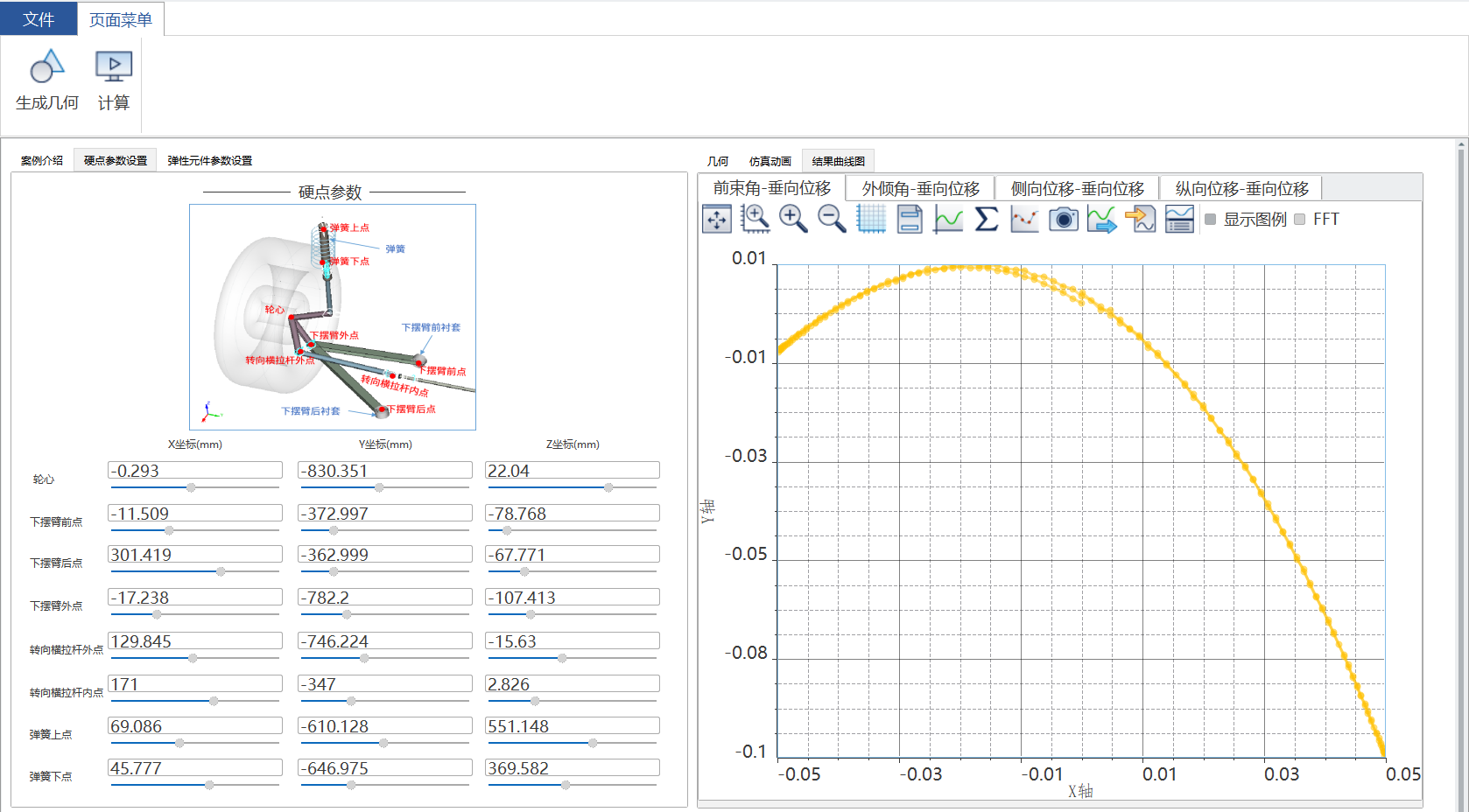Enable the 显示图例 show legend checkbox
The image size is (1469, 812).
[x=1211, y=220]
